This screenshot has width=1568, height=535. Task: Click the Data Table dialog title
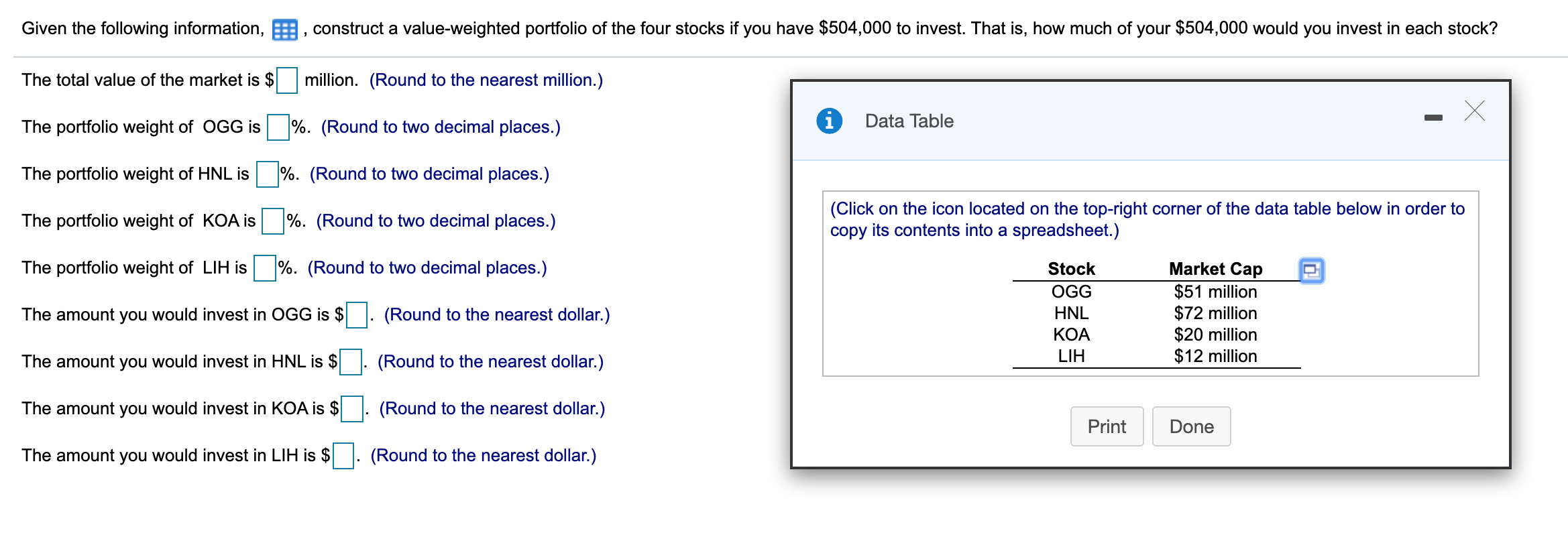[x=909, y=121]
